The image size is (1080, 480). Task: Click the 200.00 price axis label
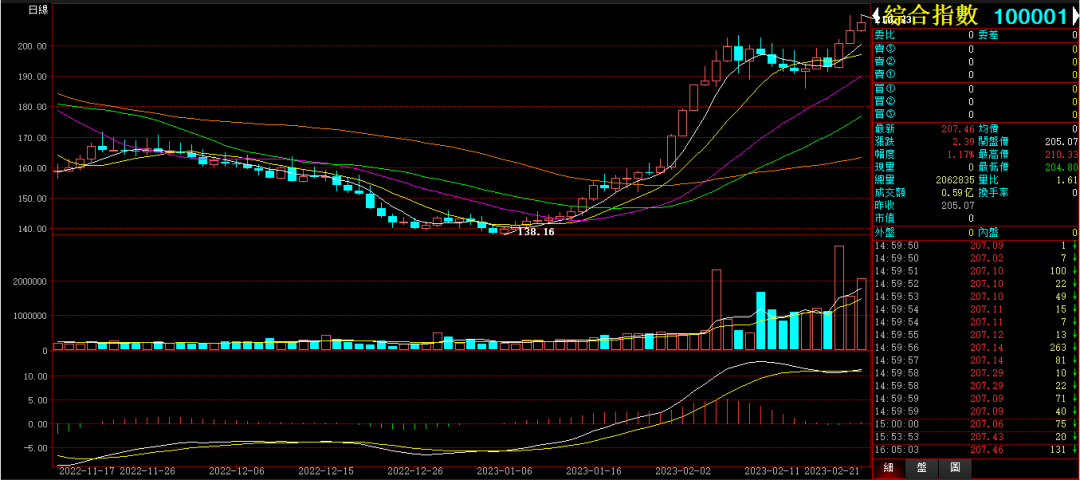pos(32,46)
